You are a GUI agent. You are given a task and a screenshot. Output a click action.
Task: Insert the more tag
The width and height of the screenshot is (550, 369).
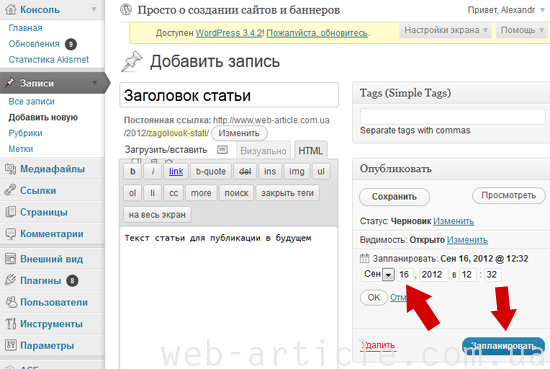pyautogui.click(x=201, y=193)
